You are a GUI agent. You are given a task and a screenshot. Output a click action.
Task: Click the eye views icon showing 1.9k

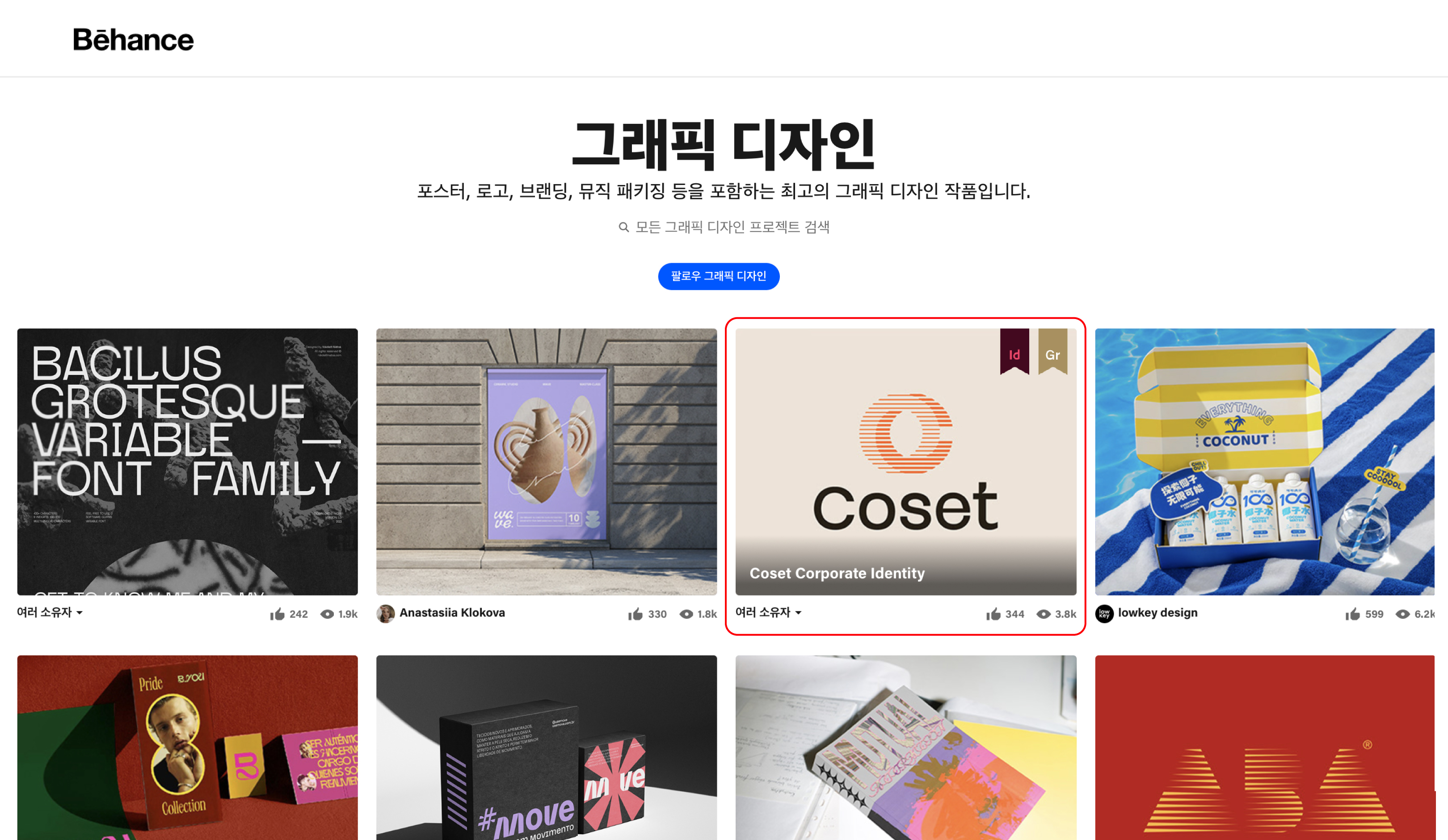pos(327,614)
